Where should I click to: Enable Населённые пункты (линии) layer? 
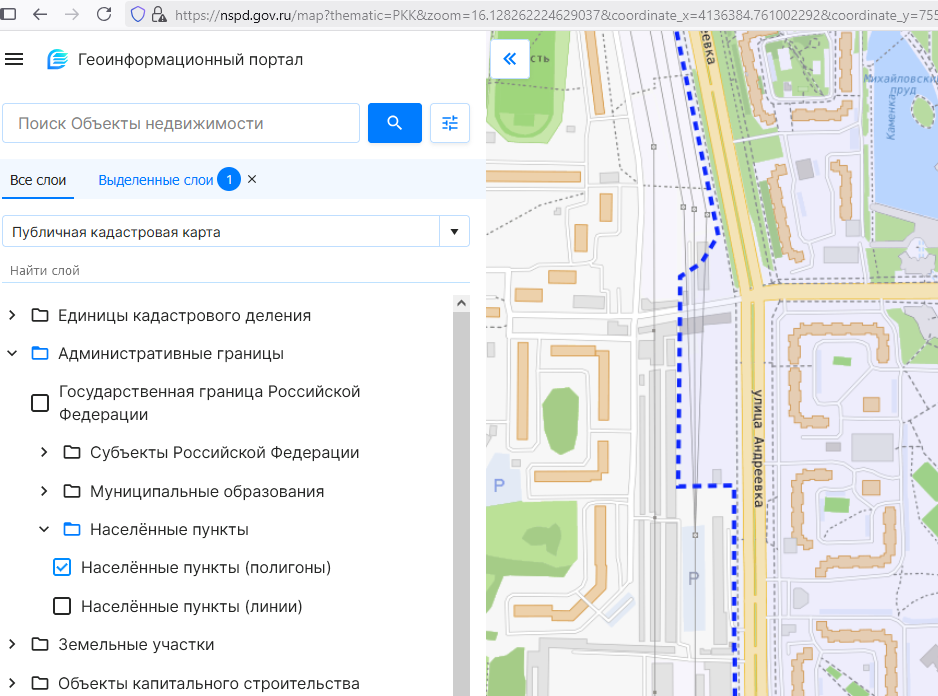point(62,606)
